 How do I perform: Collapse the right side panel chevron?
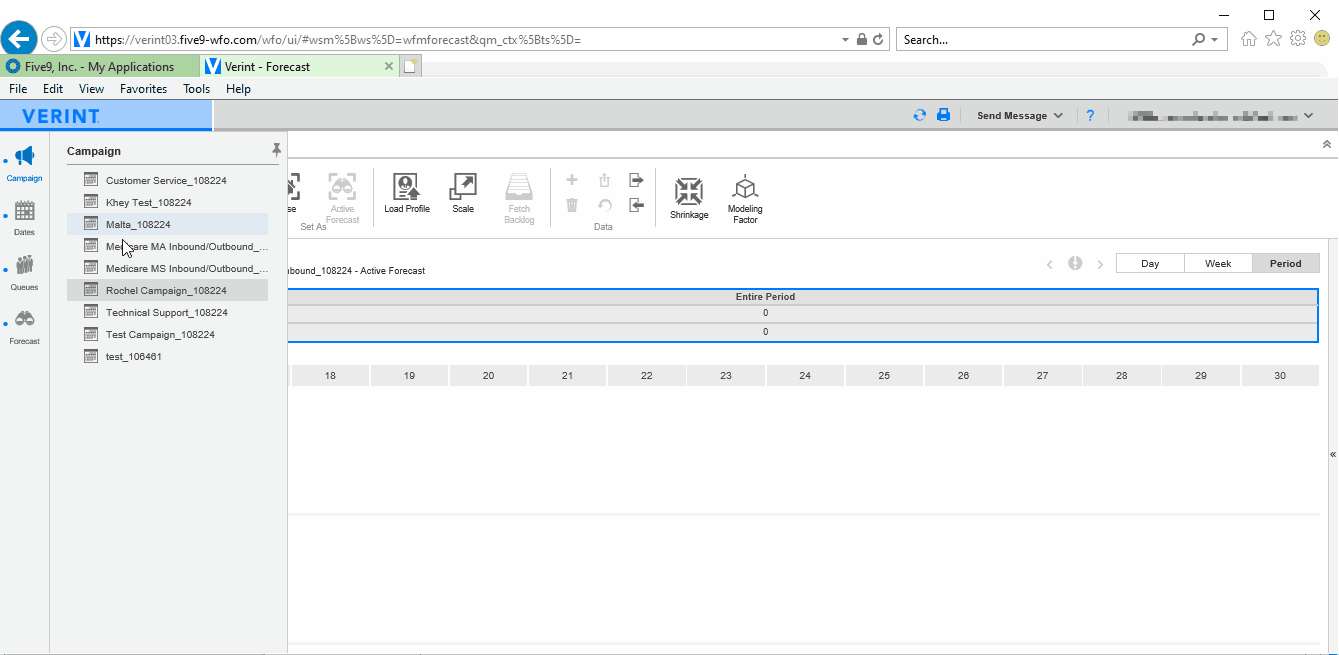tap(1332, 453)
